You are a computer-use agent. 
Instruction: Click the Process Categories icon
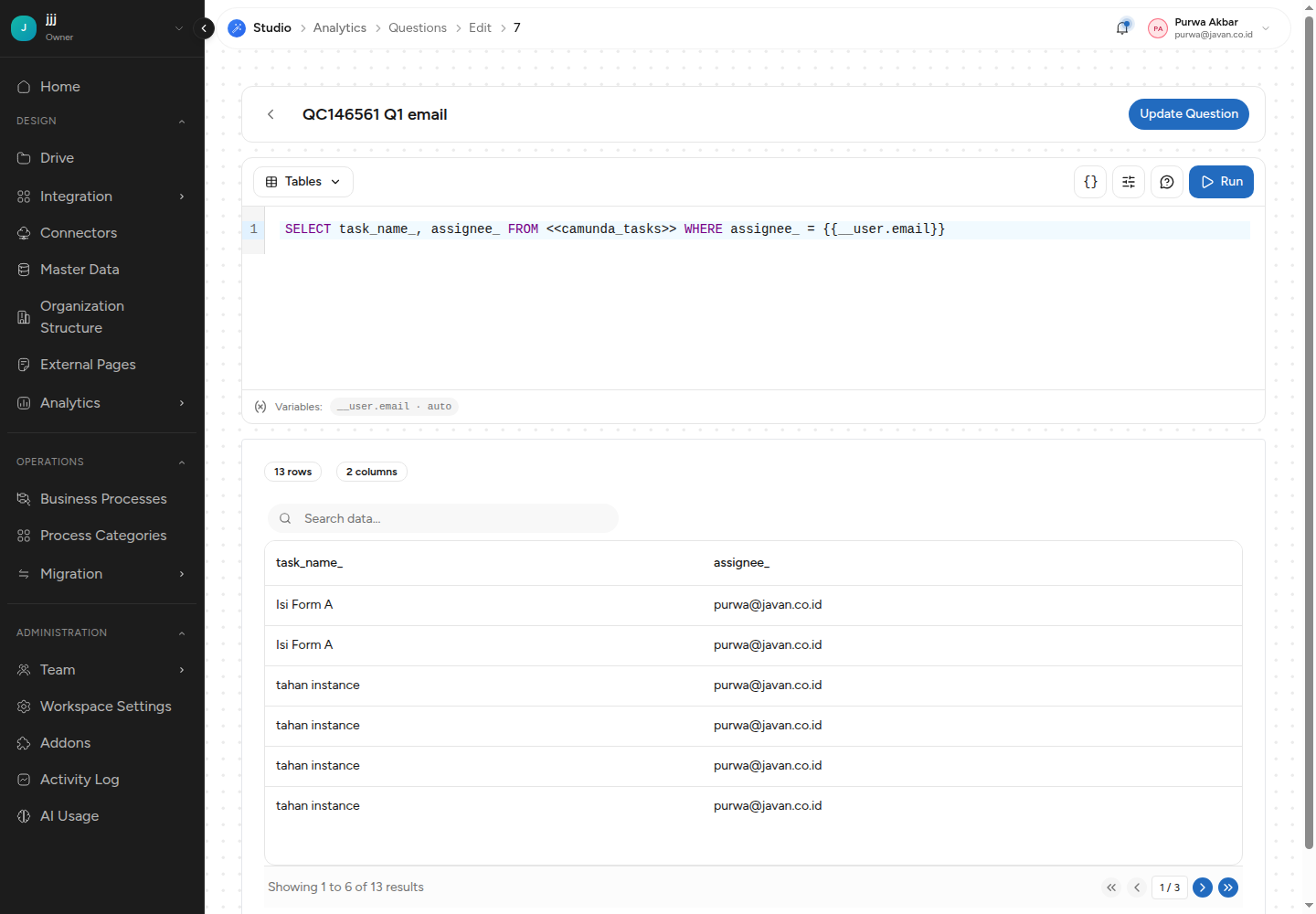[x=24, y=536]
